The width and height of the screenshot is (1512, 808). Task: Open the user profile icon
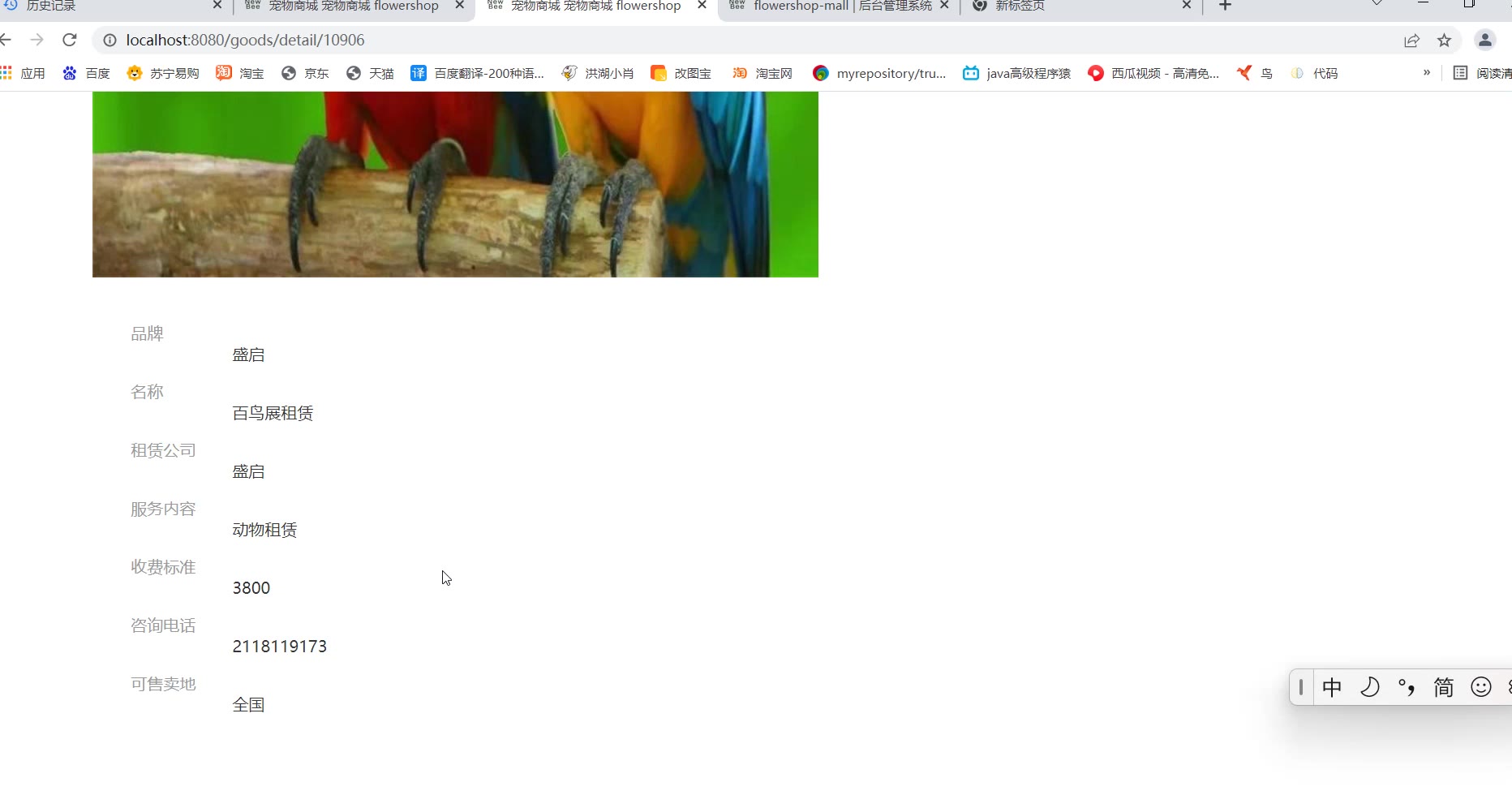[1485, 40]
